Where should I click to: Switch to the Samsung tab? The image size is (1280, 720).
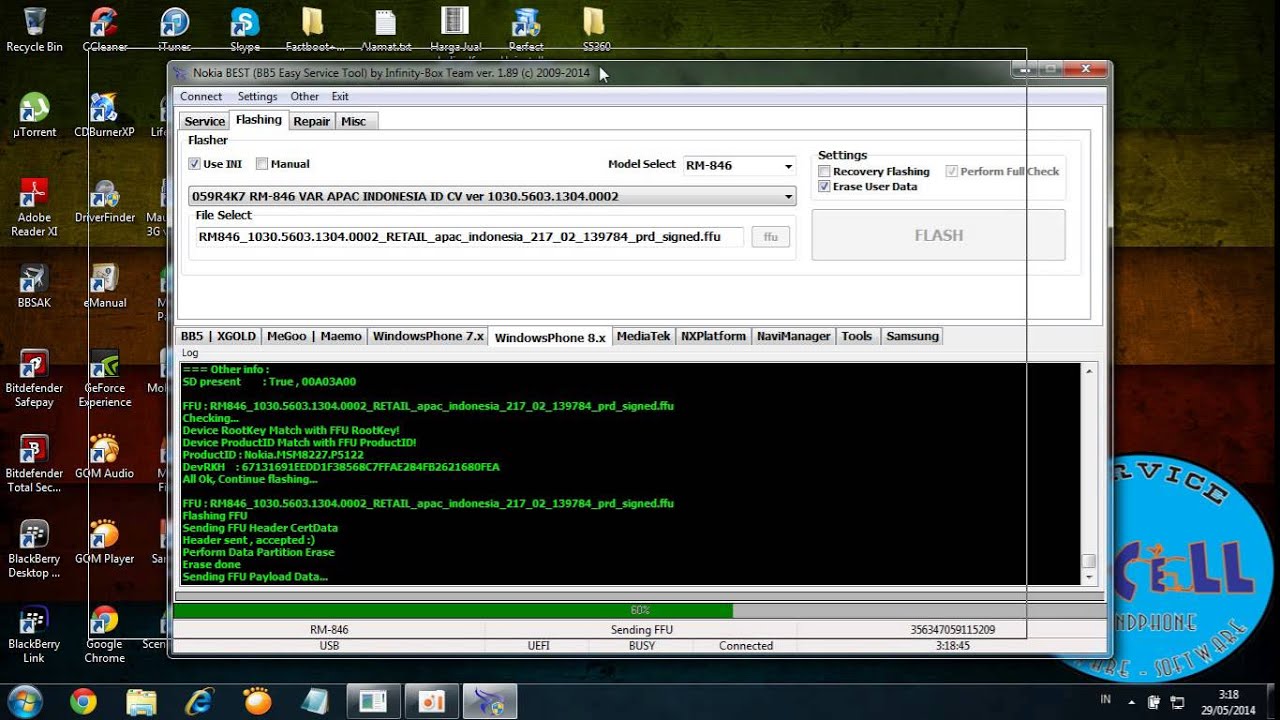(912, 336)
